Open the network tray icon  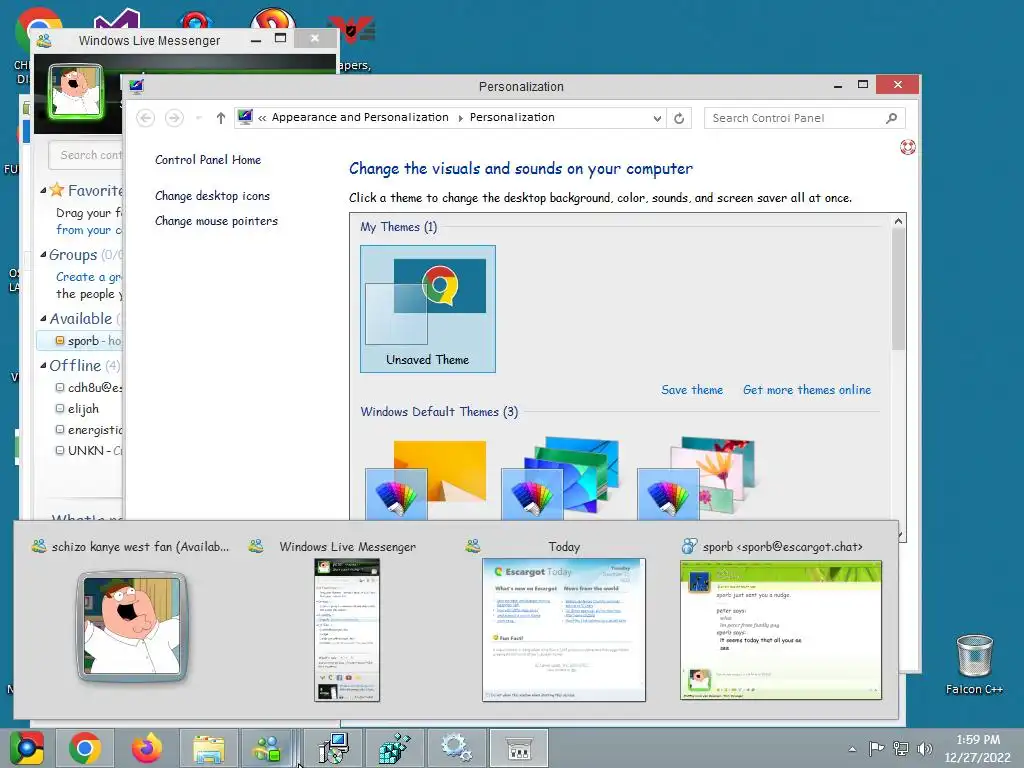[901, 748]
